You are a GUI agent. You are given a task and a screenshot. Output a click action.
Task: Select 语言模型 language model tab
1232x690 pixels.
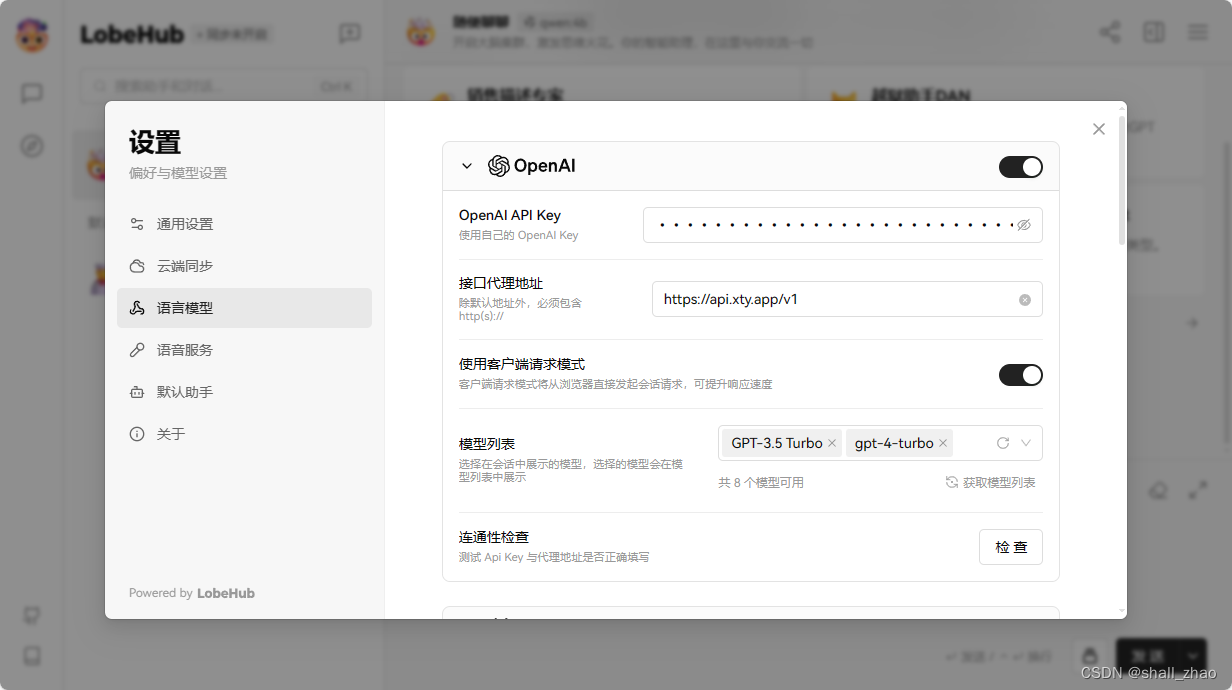(244, 308)
